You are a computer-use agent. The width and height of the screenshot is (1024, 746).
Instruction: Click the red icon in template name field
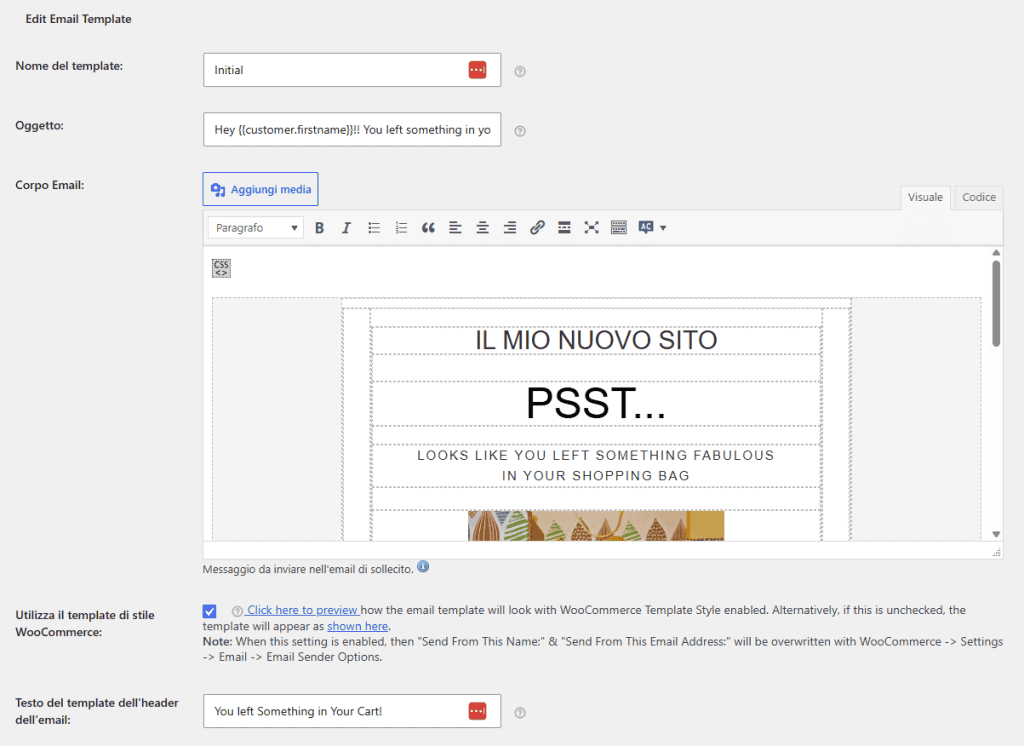477,70
